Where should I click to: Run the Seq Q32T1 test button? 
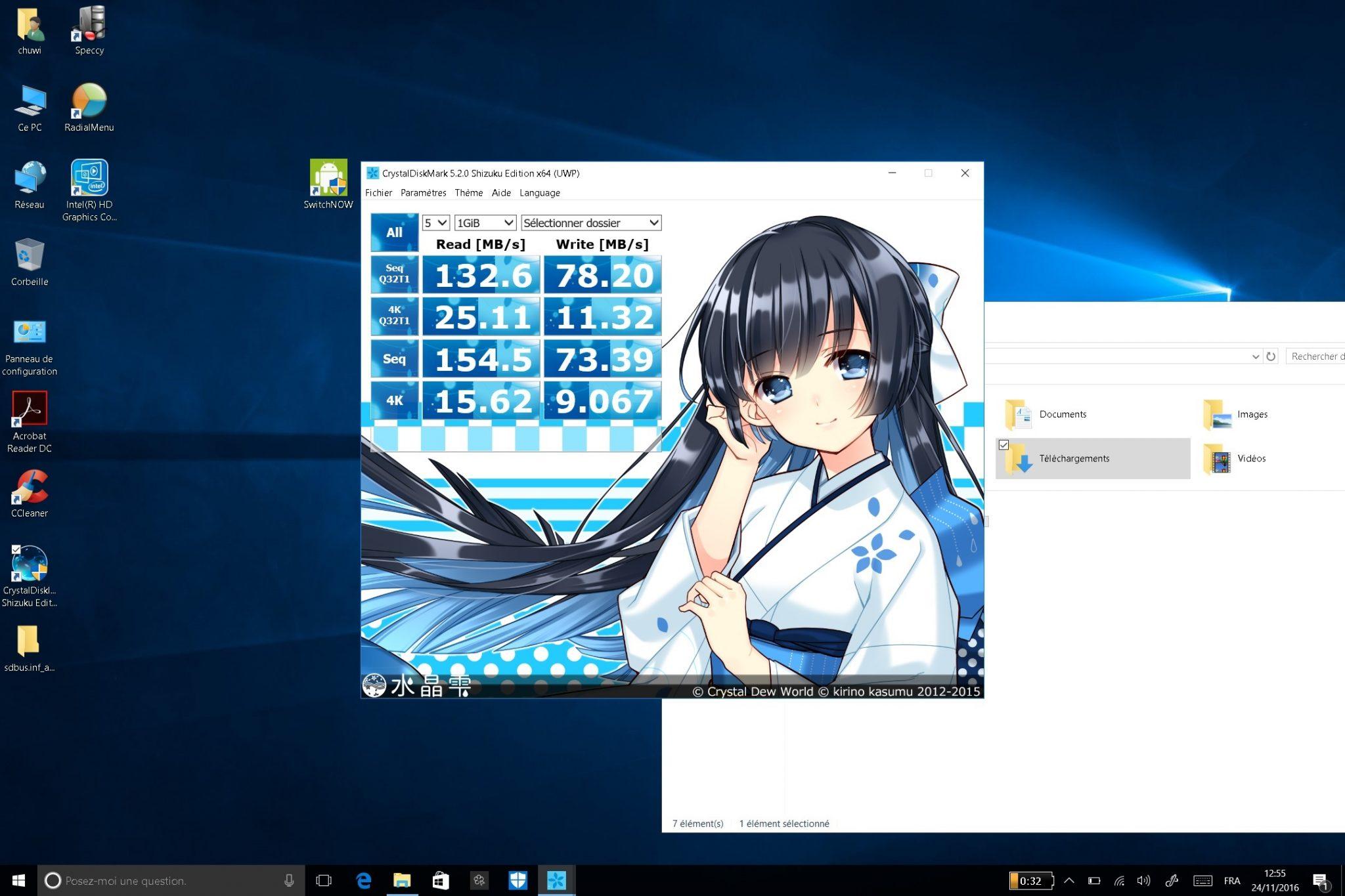coord(394,274)
